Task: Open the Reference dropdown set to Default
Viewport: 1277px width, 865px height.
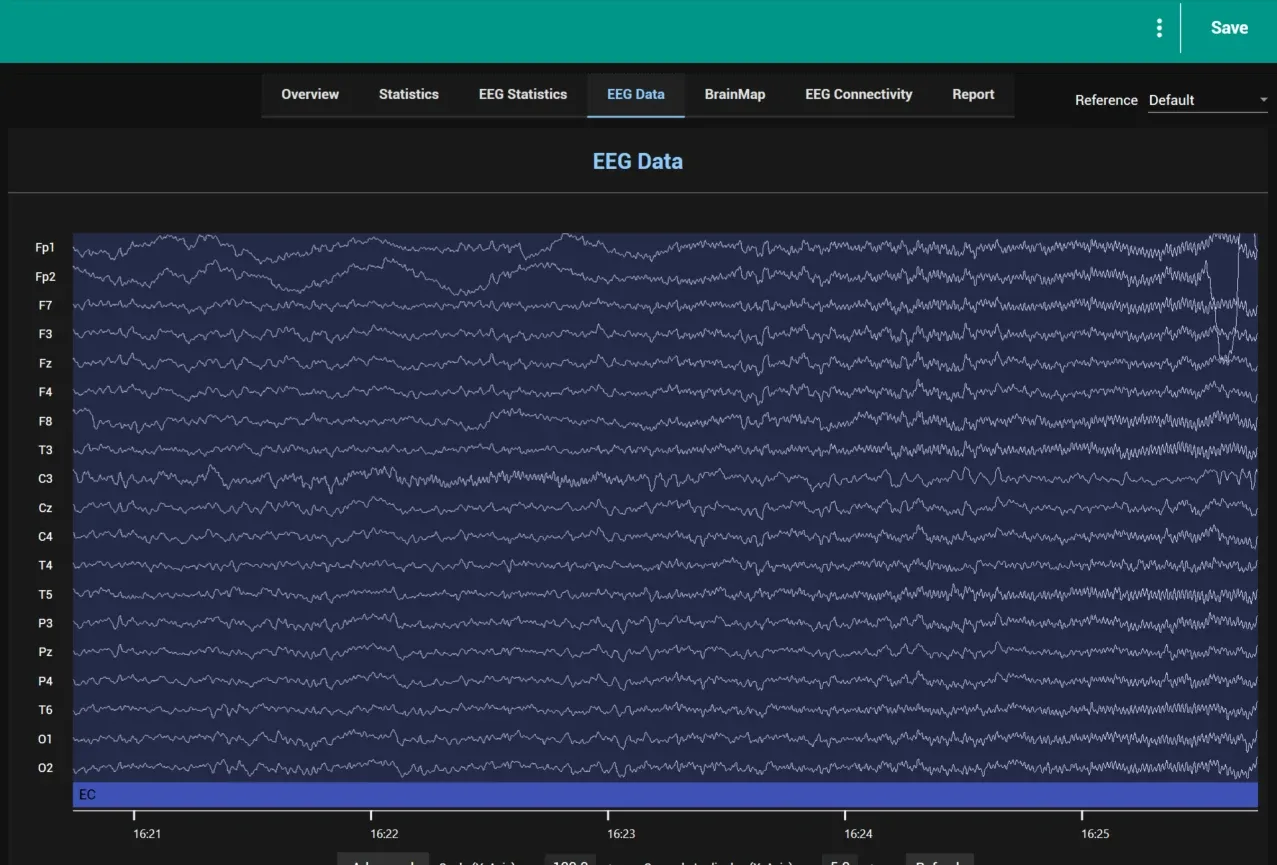Action: [x=1208, y=100]
